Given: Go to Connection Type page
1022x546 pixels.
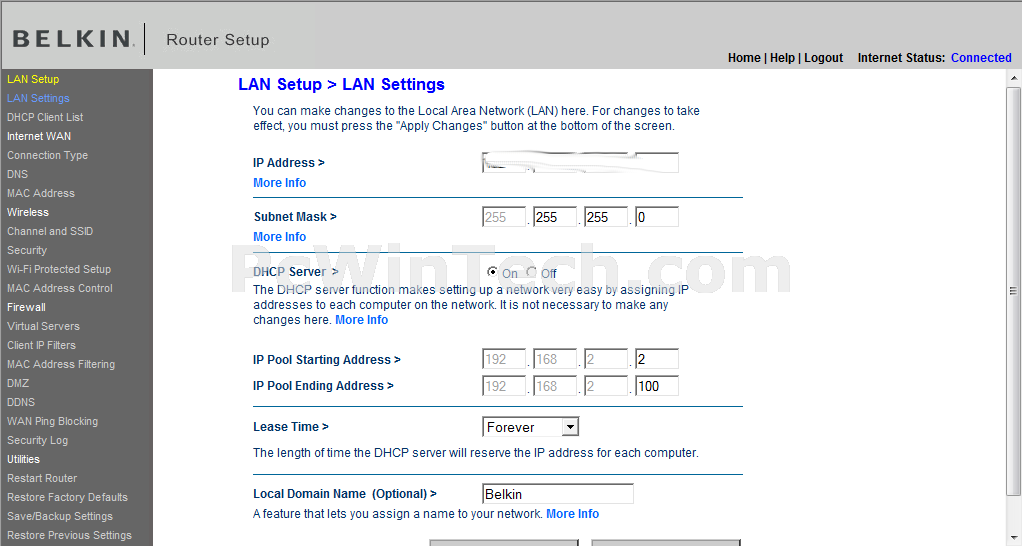Looking at the screenshot, I should coord(48,155).
